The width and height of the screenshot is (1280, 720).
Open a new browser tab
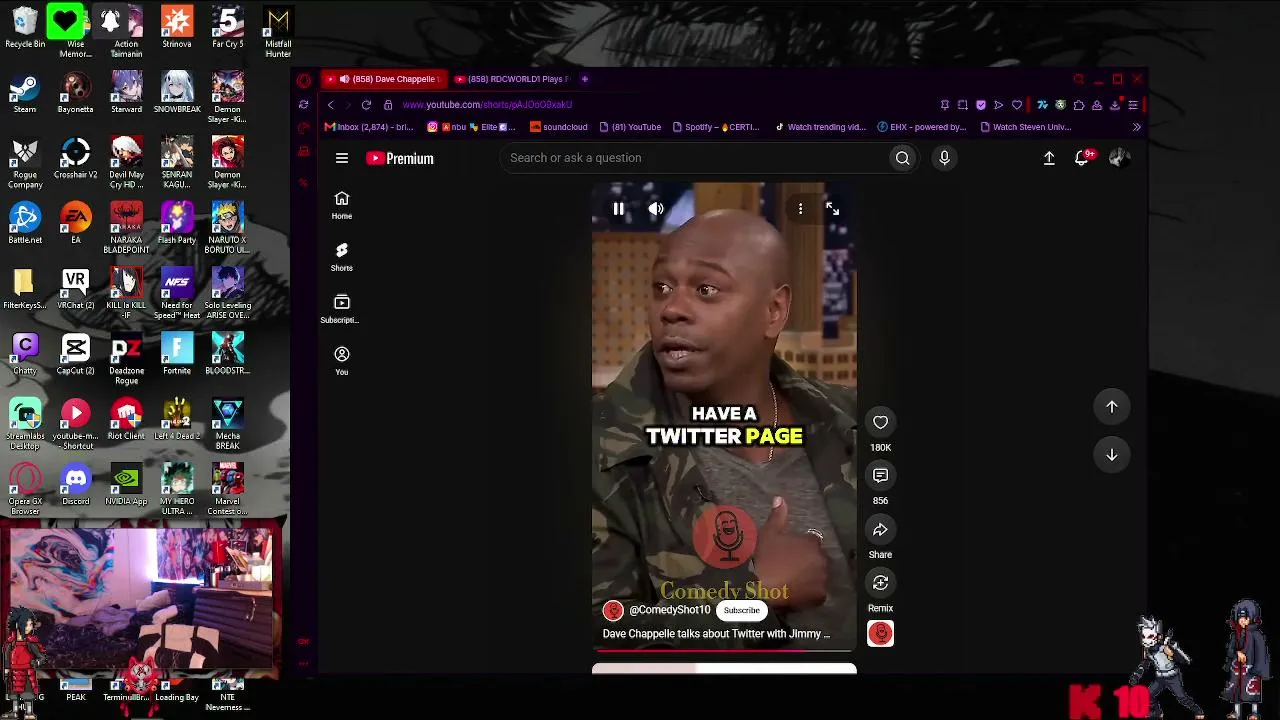[585, 79]
